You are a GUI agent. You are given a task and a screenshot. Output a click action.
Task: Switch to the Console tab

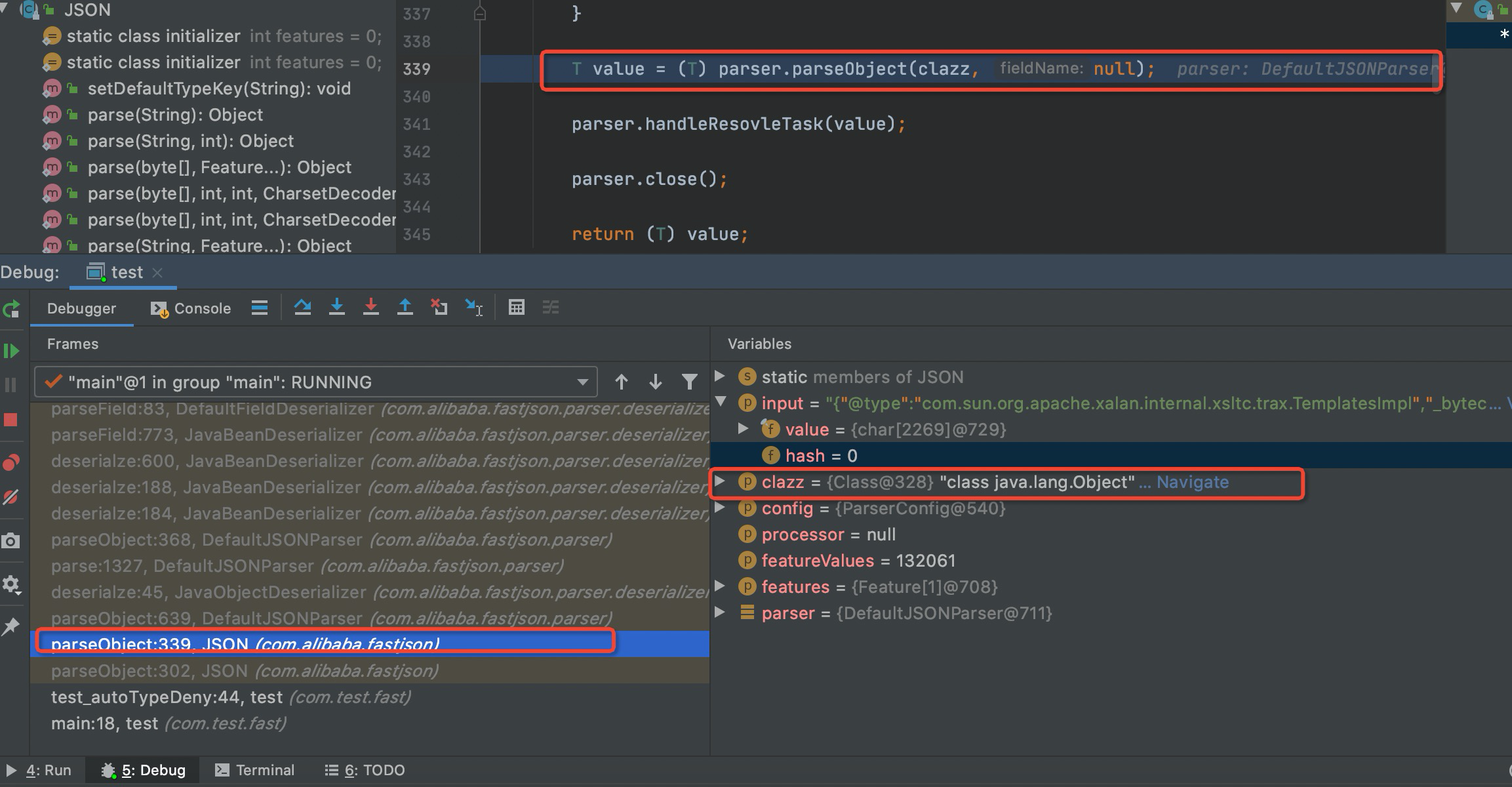(191, 308)
